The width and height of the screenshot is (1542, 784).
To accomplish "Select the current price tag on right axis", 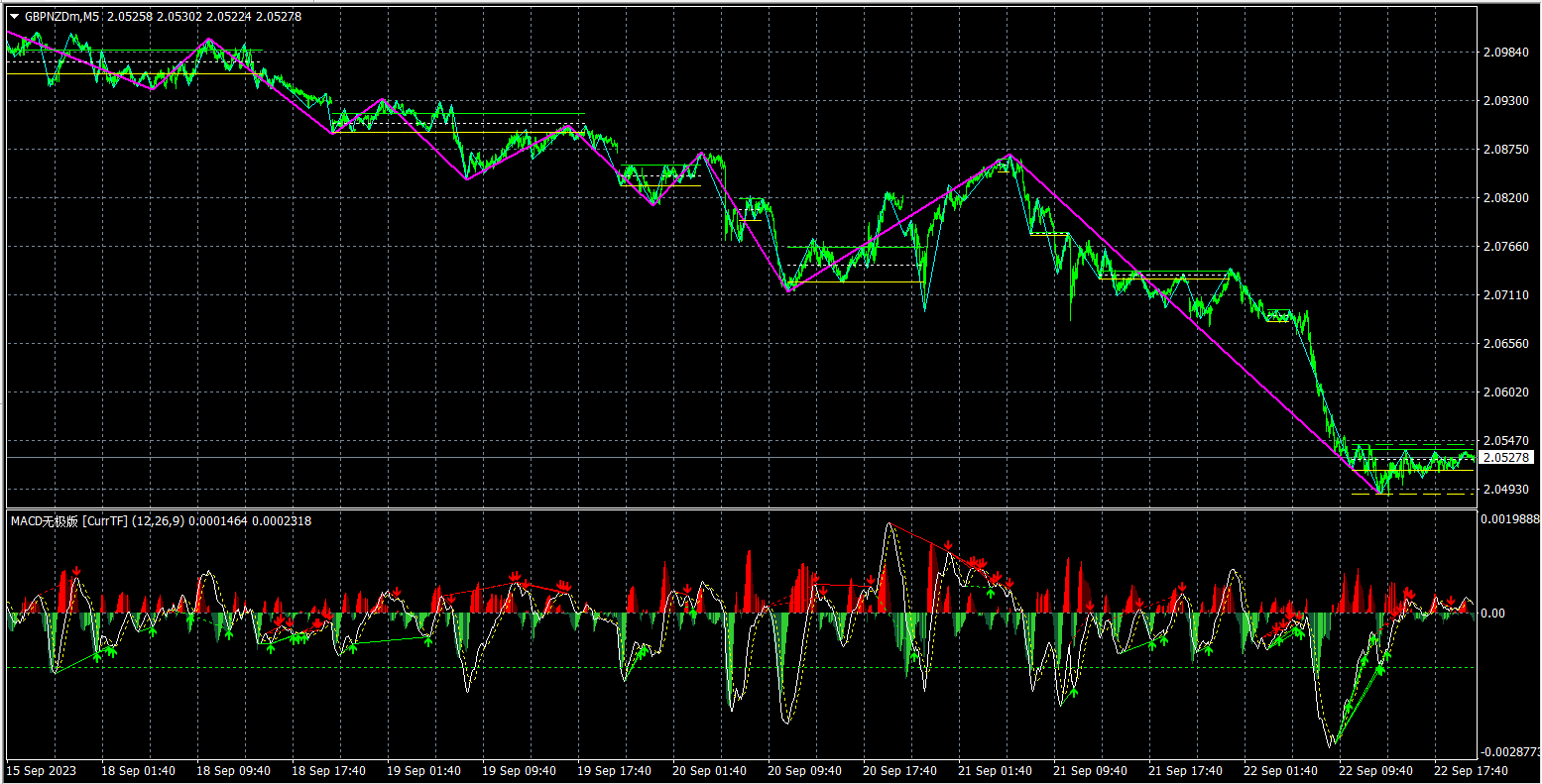I will (1506, 457).
